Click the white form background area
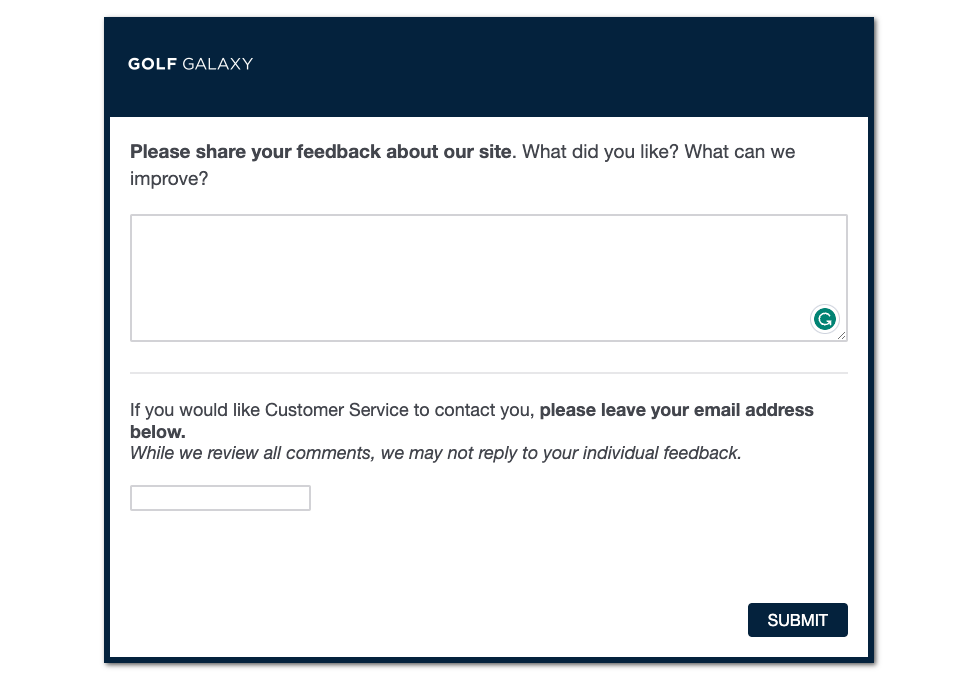Screen dimensions: 972x691 [x=488, y=560]
